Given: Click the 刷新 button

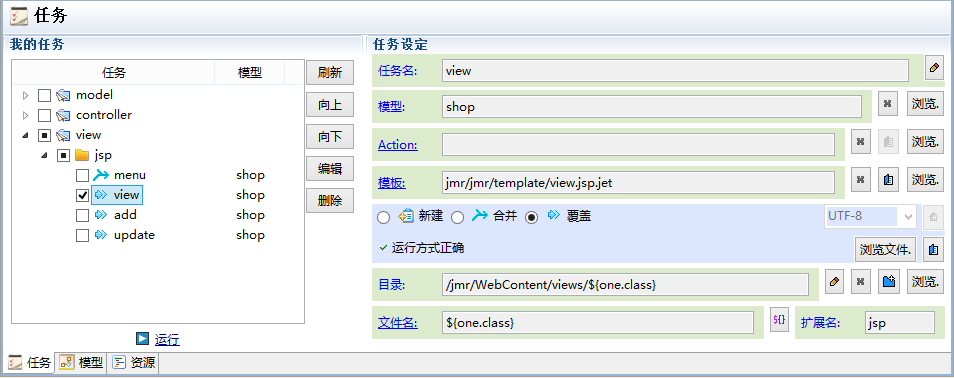Looking at the screenshot, I should tap(330, 72).
